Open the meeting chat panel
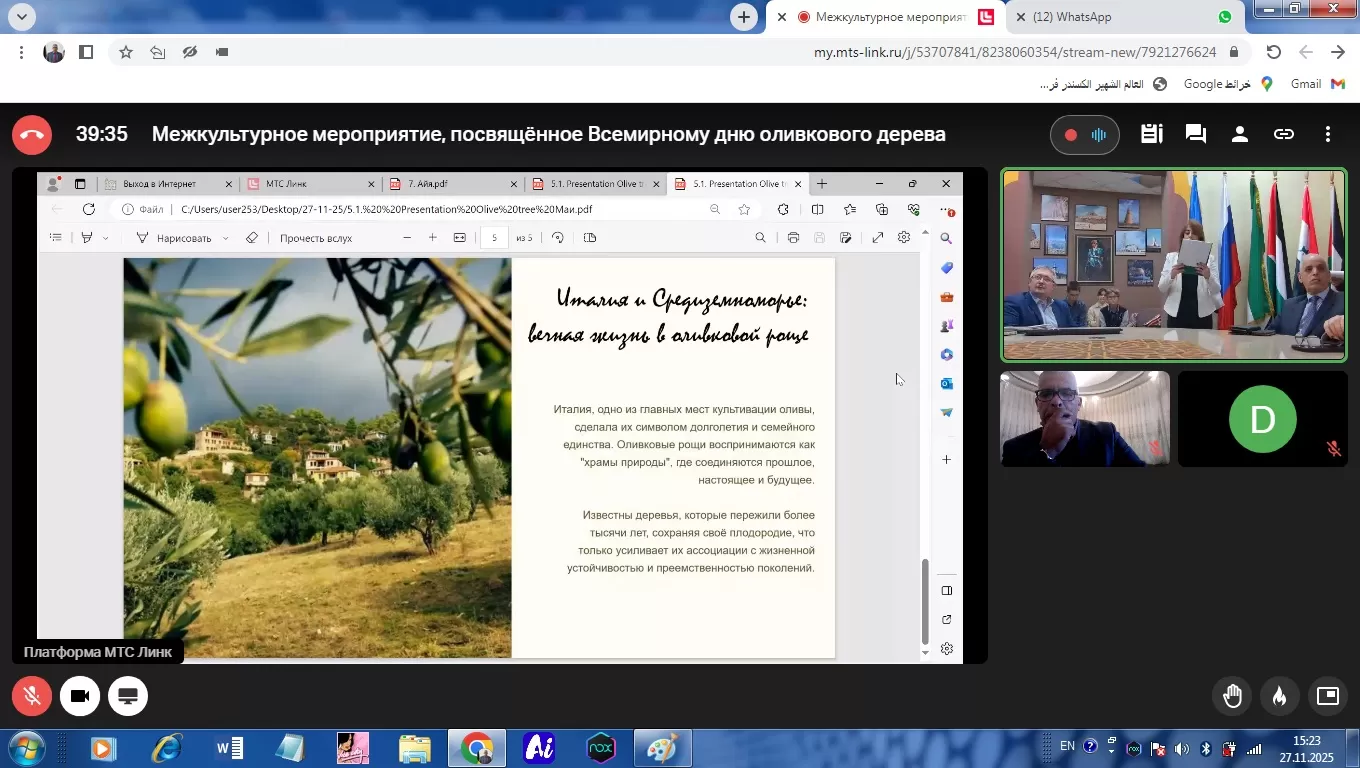The height and width of the screenshot is (768, 1360). (x=1194, y=134)
